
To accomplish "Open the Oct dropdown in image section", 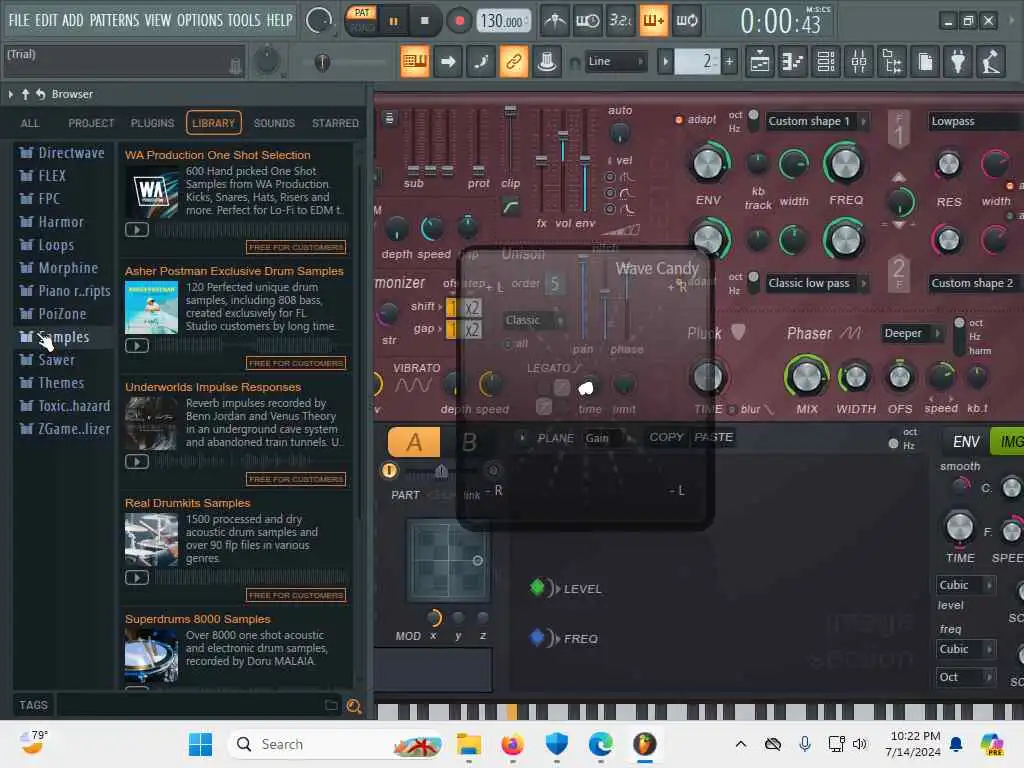I will tap(965, 677).
